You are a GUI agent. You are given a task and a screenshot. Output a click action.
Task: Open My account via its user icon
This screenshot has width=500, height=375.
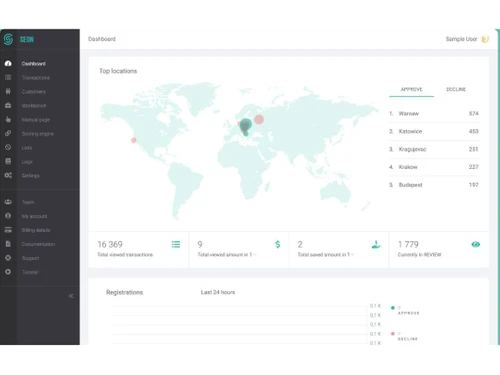[8, 216]
